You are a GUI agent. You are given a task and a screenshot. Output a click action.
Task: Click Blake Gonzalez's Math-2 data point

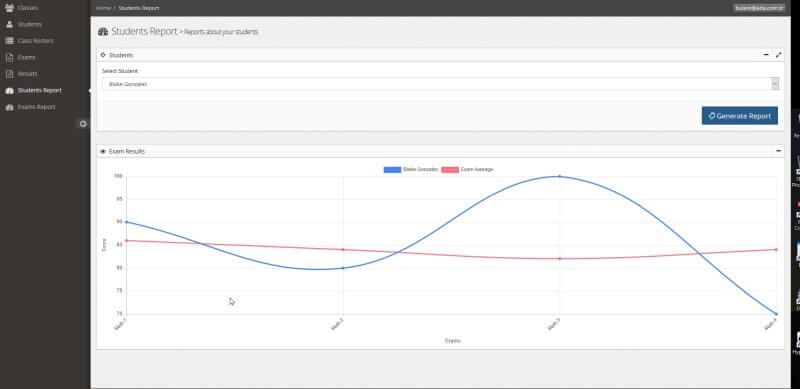343,268
